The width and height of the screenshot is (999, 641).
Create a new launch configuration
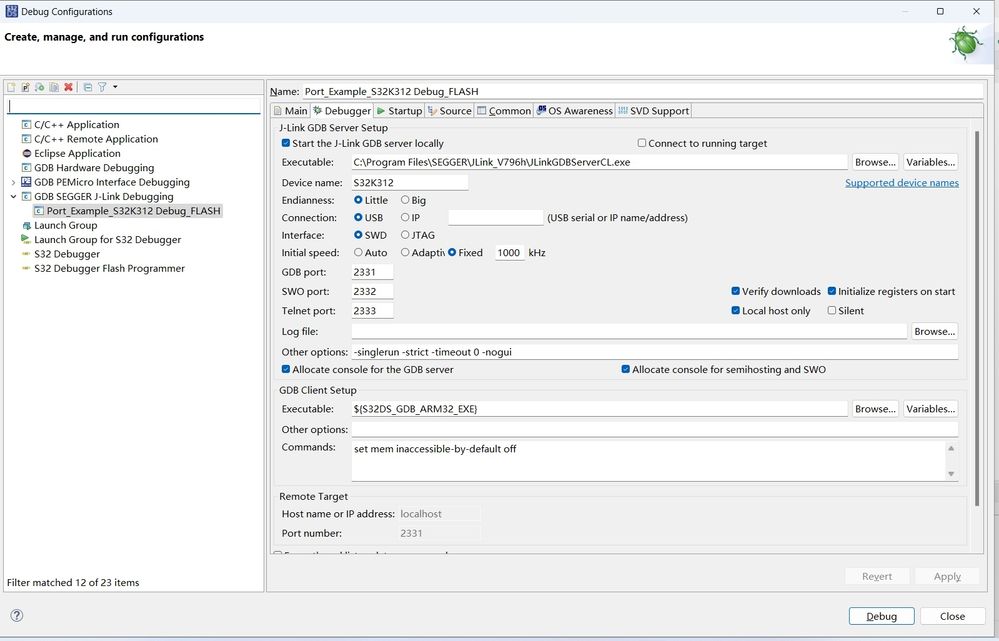point(11,87)
